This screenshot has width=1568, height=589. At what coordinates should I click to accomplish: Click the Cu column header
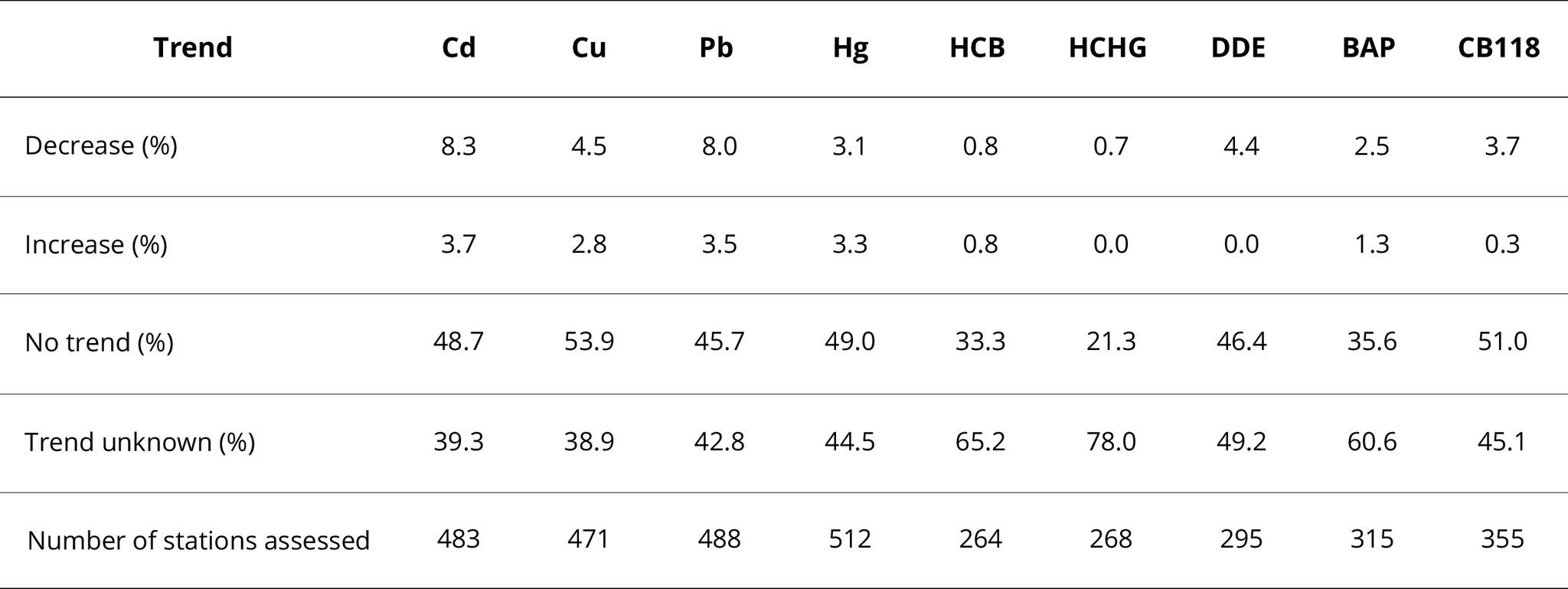pyautogui.click(x=589, y=47)
